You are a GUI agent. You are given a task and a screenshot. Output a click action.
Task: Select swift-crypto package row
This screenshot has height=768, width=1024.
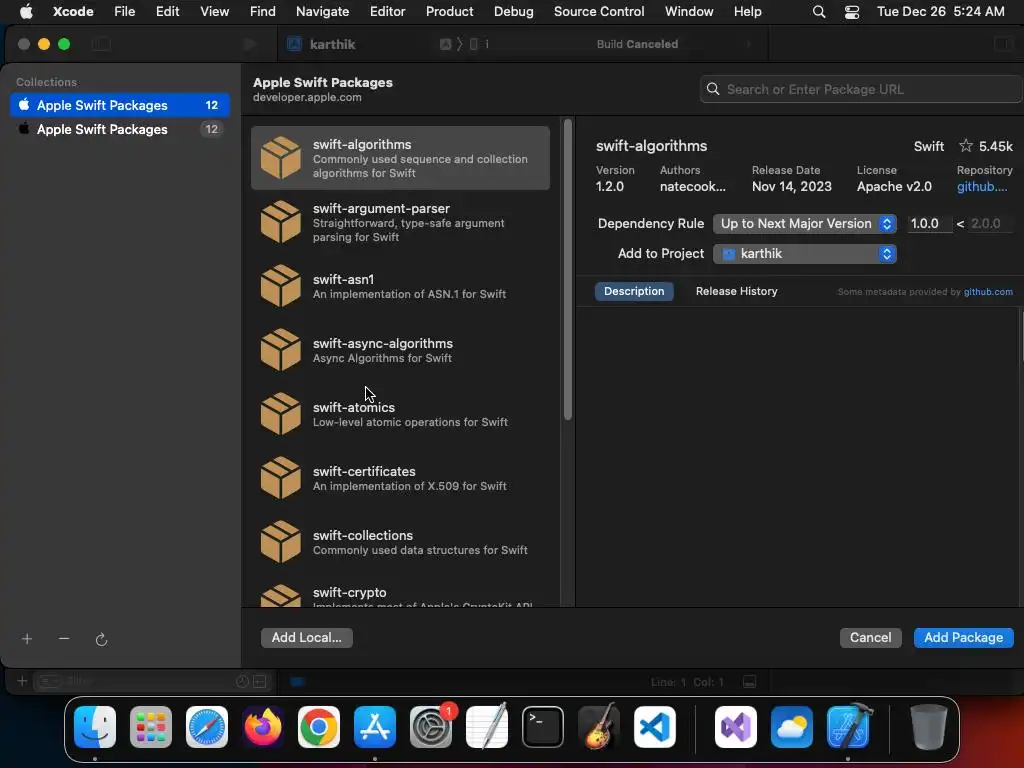[x=400, y=592]
